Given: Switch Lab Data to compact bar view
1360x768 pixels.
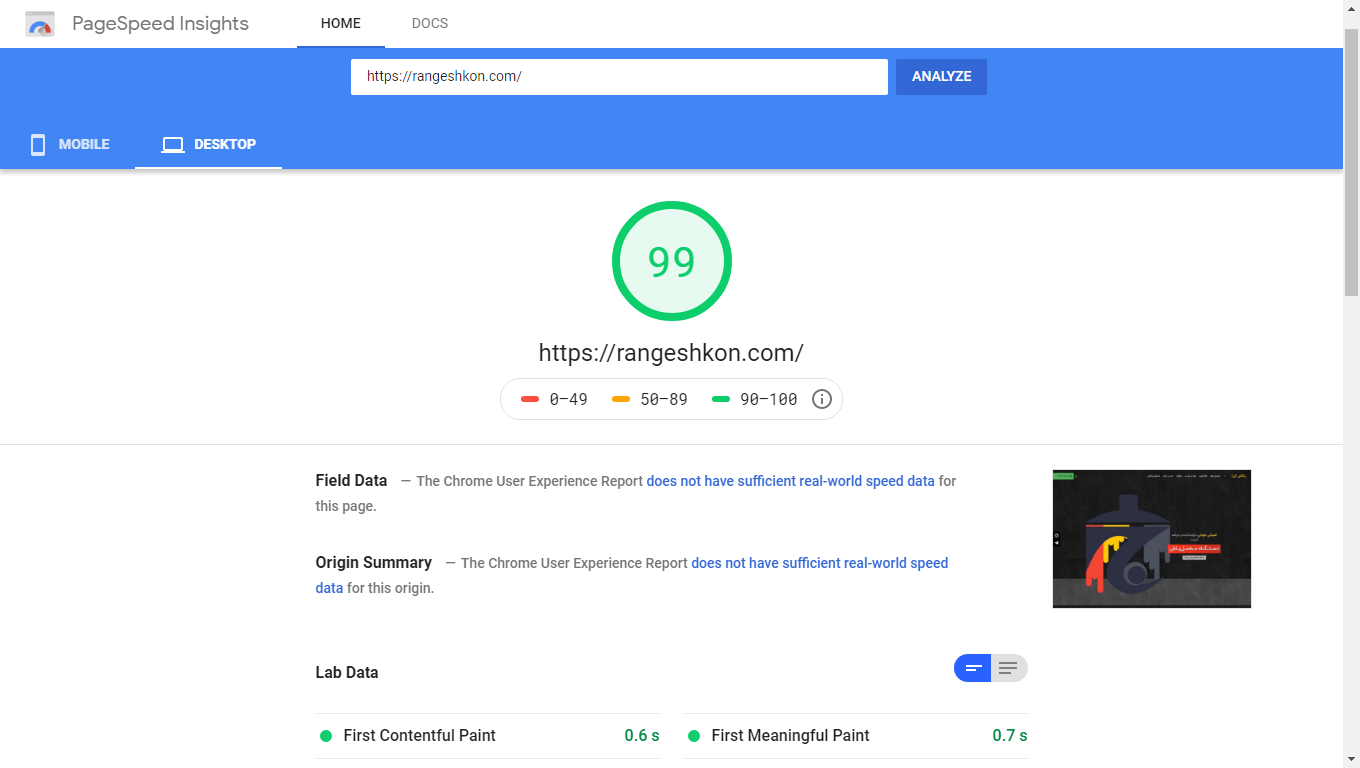Looking at the screenshot, I should click(973, 668).
